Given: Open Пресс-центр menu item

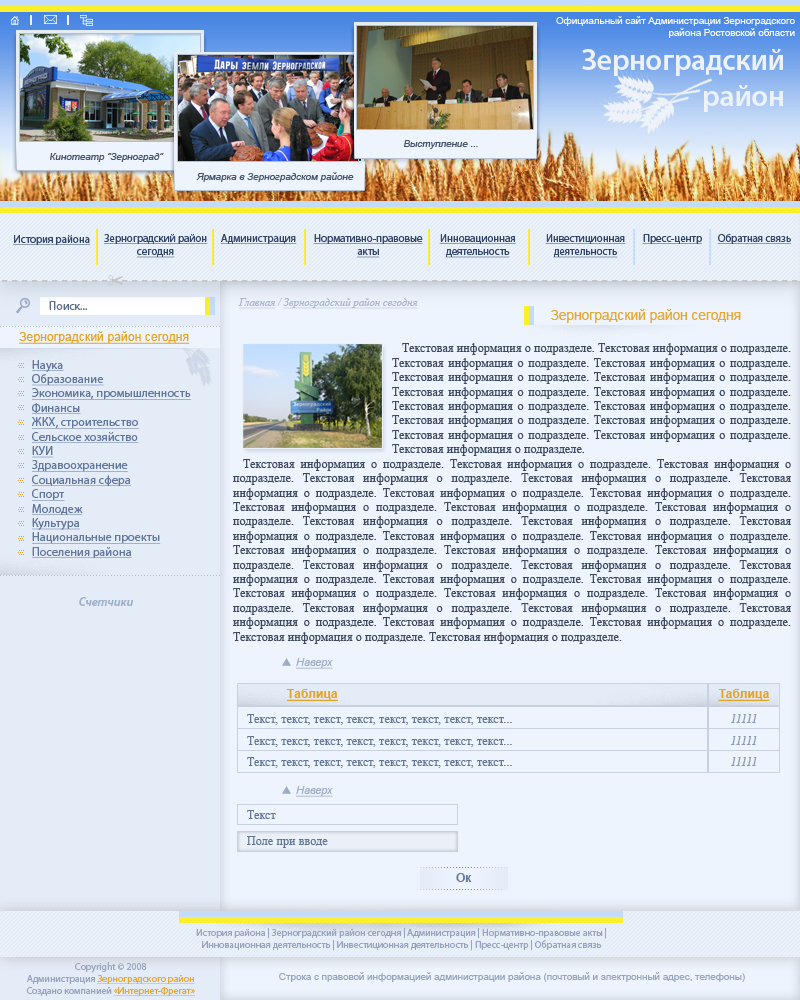Looking at the screenshot, I should click(x=672, y=239).
